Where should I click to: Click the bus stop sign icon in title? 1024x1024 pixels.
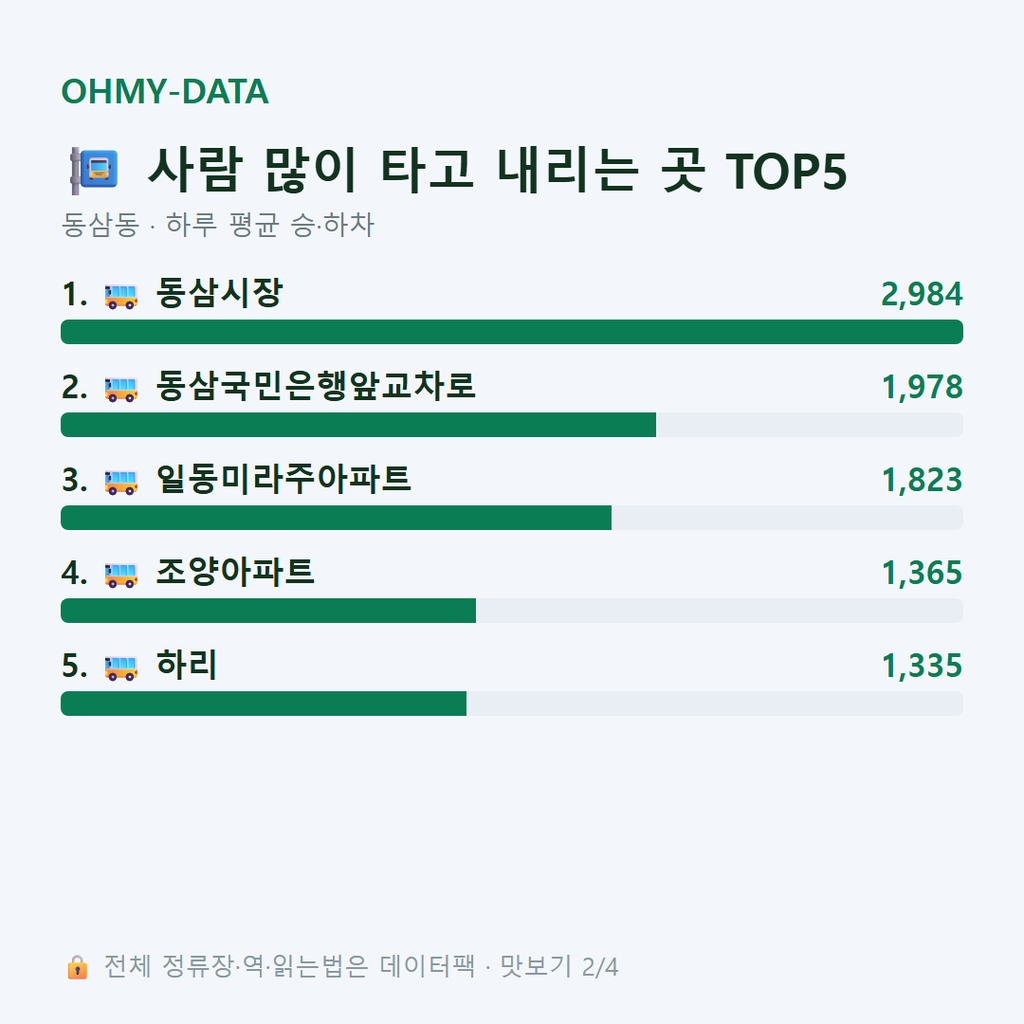coord(94,170)
